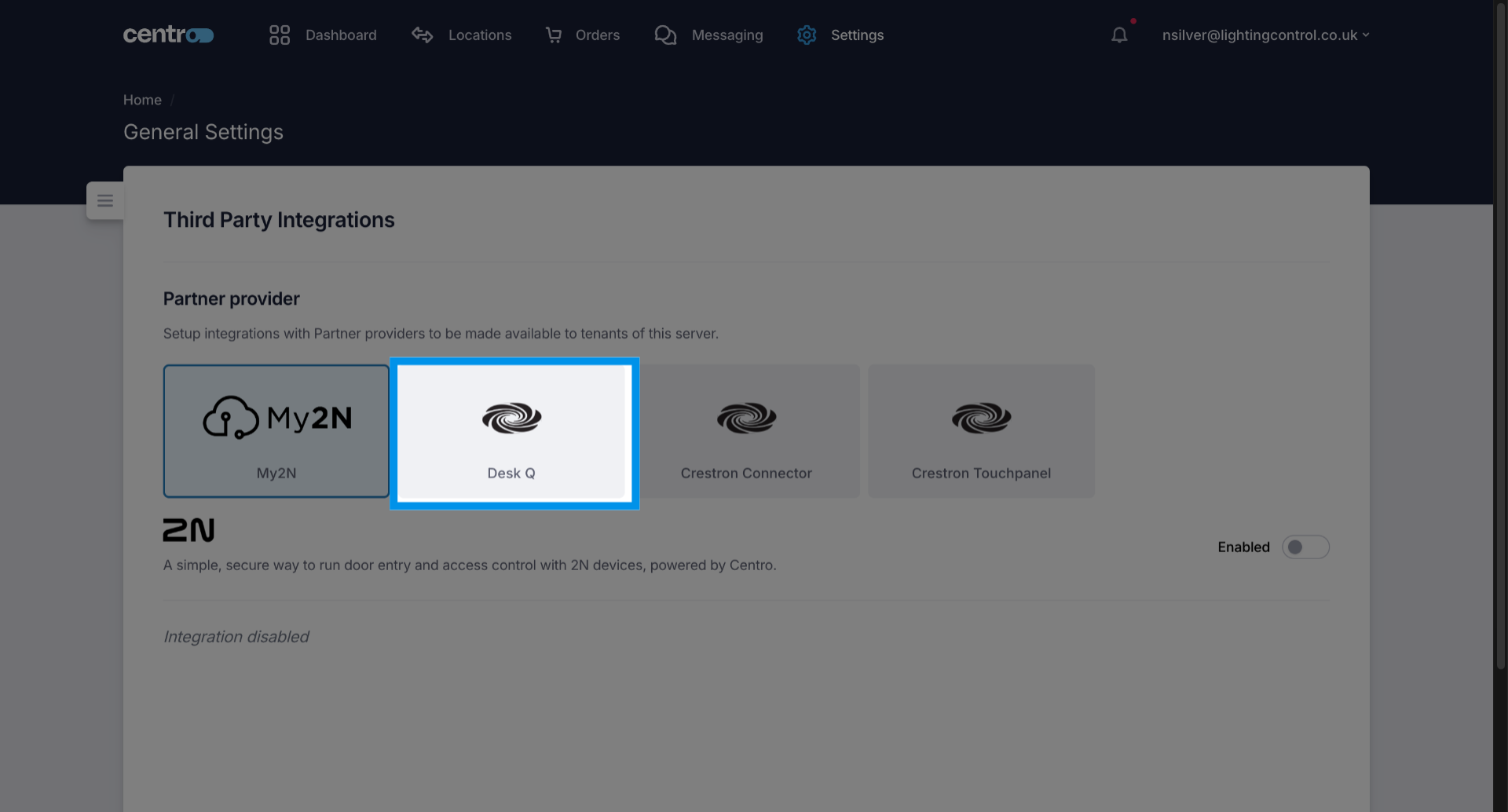
Task: Select the Crestron Connector card
Action: [x=746, y=431]
